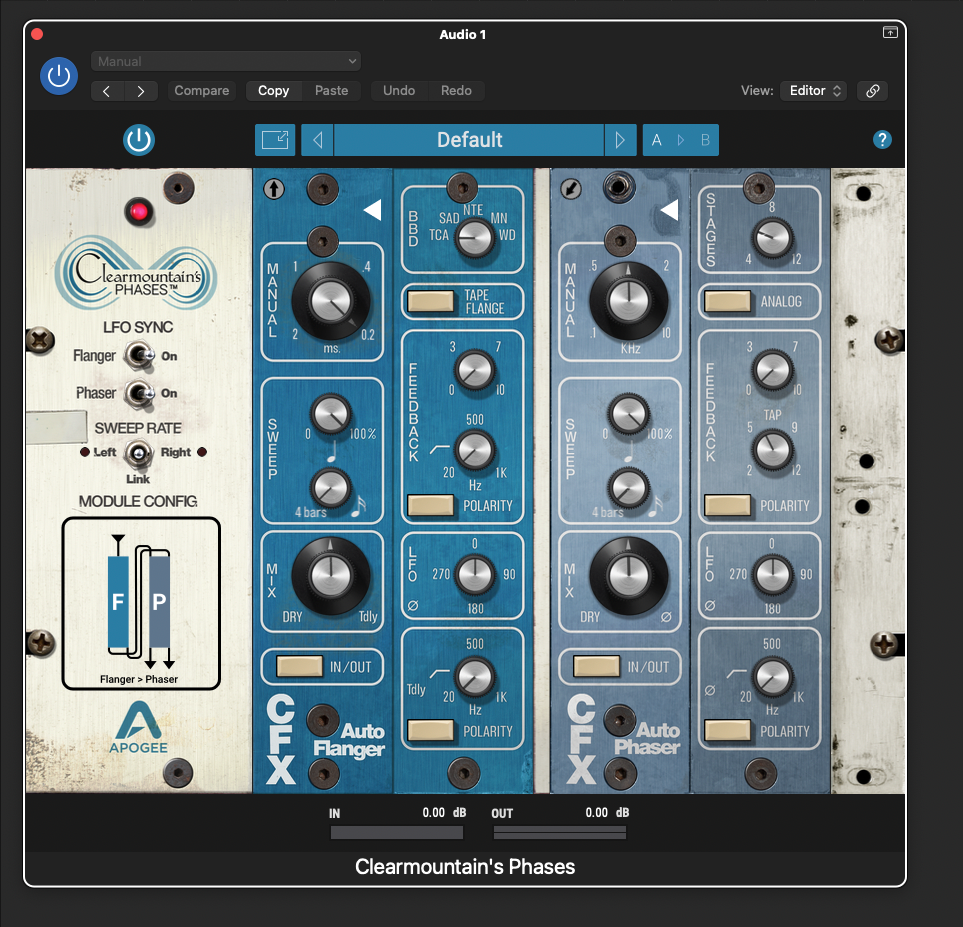Open the Editor view dropdown

pos(813,90)
